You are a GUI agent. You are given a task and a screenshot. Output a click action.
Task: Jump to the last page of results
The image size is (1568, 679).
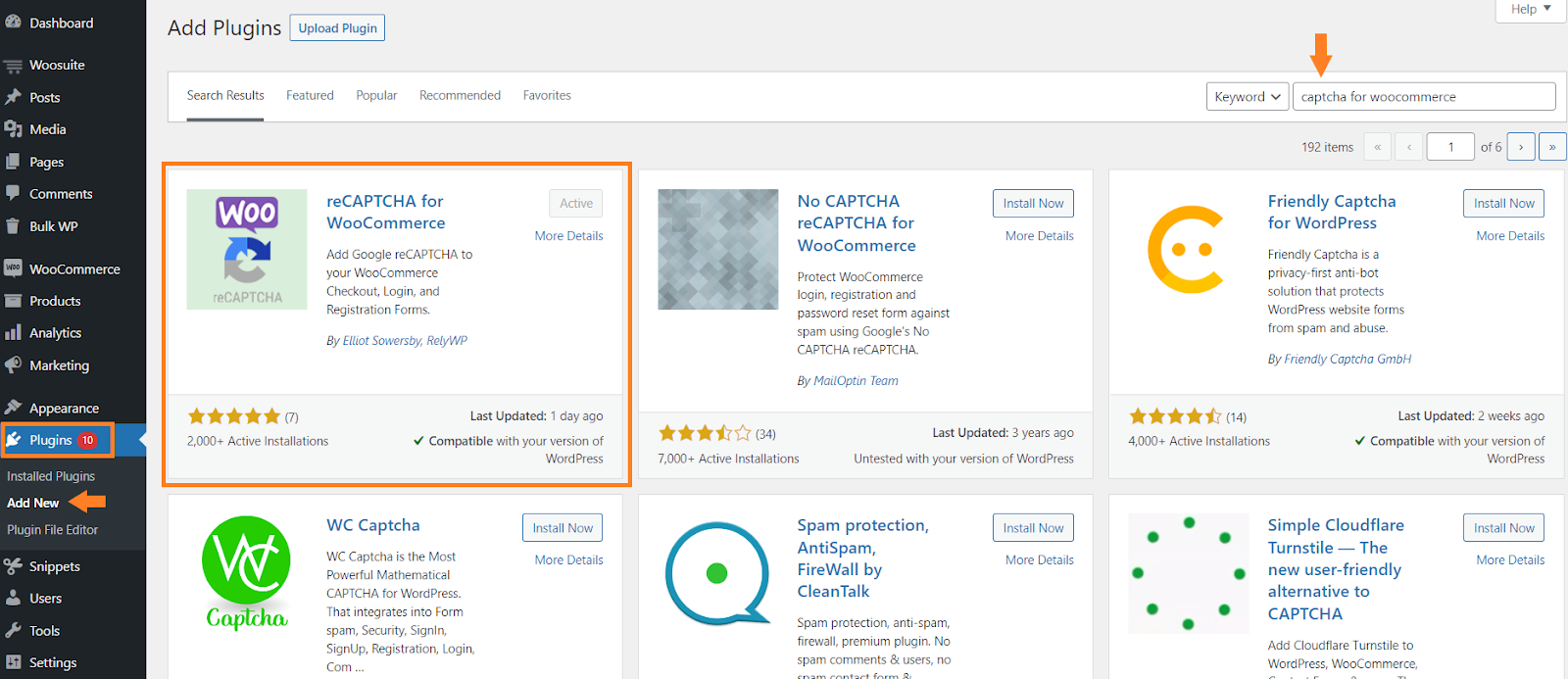[1552, 147]
